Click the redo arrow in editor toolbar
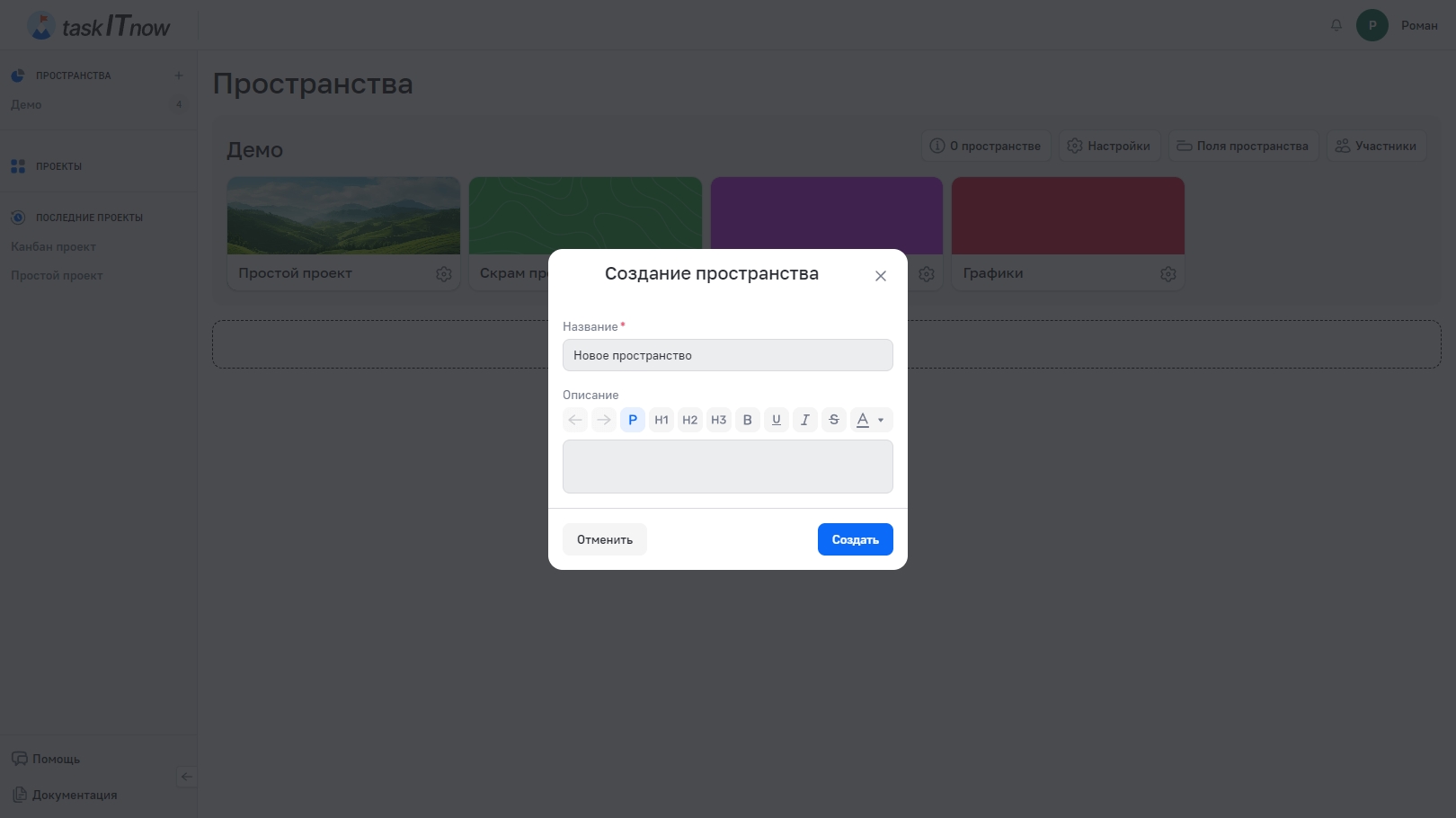This screenshot has width=1456, height=818. click(604, 420)
